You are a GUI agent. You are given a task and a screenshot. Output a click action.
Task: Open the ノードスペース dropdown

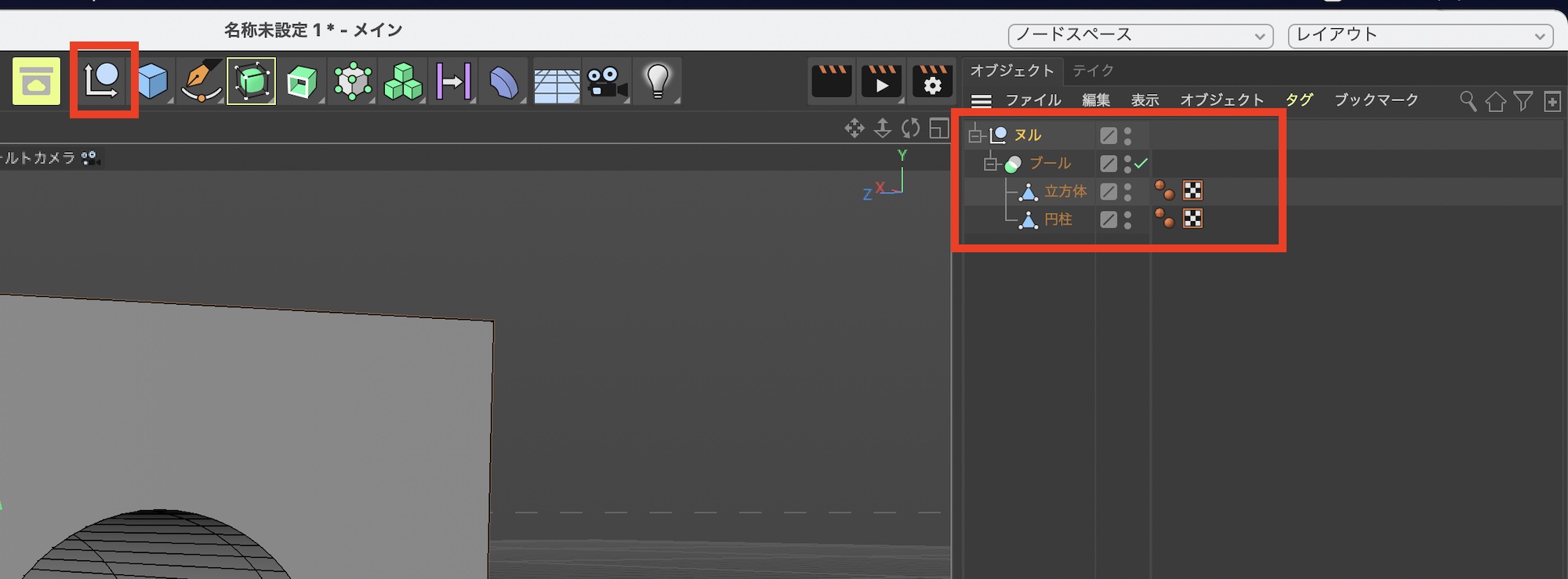tap(1140, 35)
